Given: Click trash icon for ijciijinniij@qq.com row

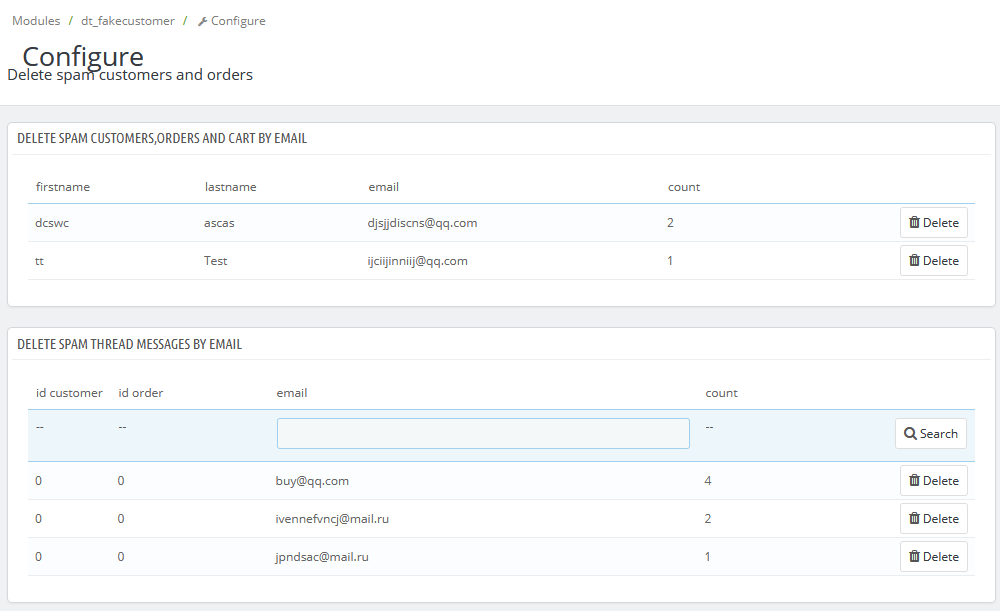Looking at the screenshot, I should click(x=914, y=261).
